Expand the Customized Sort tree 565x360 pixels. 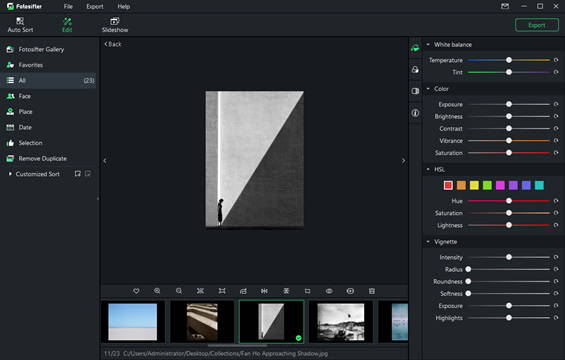coord(10,174)
